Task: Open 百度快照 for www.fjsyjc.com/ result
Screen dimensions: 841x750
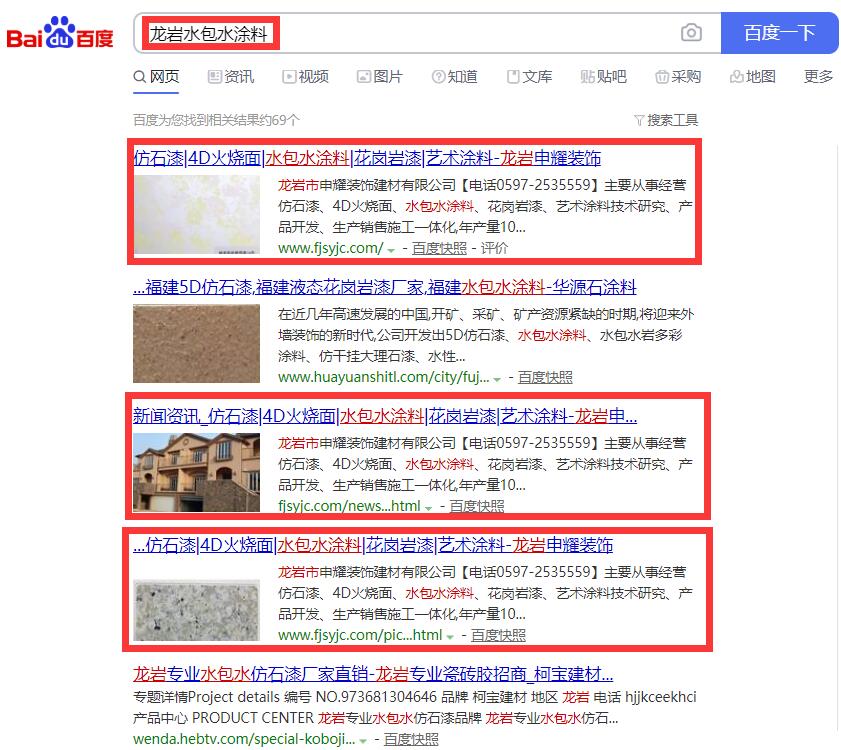Action: pyautogui.click(x=439, y=248)
